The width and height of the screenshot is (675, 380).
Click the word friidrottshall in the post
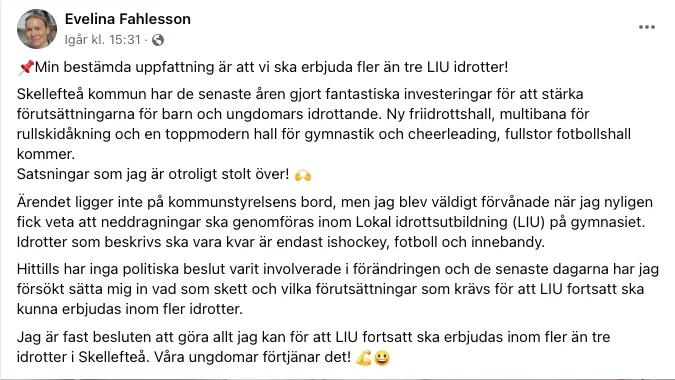pos(449,114)
